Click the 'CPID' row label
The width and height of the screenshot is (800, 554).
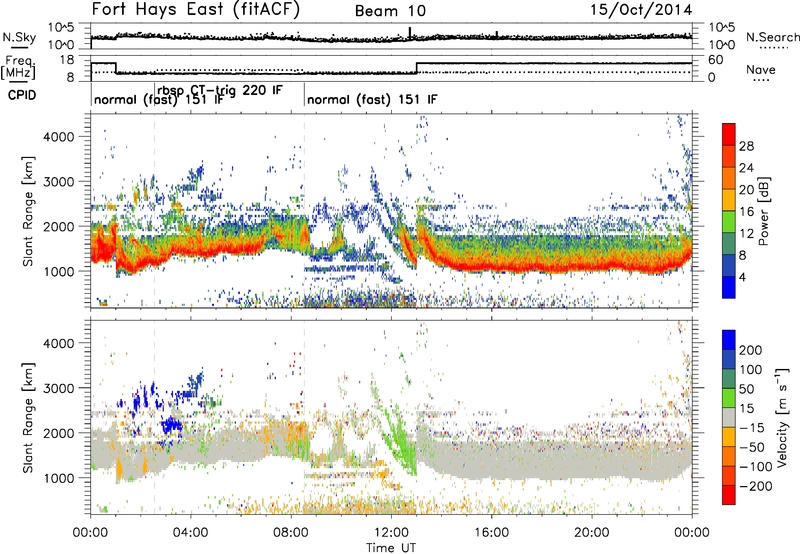click(22, 95)
